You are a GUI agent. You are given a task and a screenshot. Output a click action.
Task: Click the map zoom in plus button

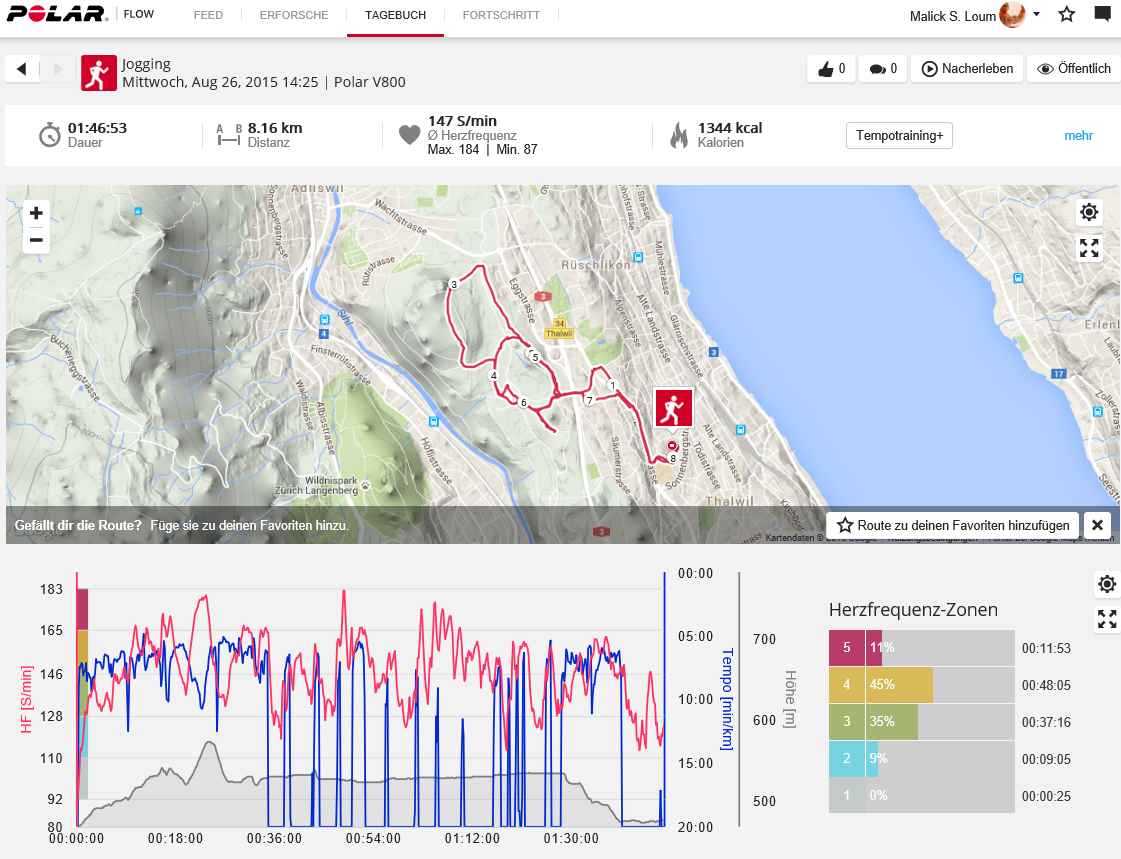[x=36, y=213]
